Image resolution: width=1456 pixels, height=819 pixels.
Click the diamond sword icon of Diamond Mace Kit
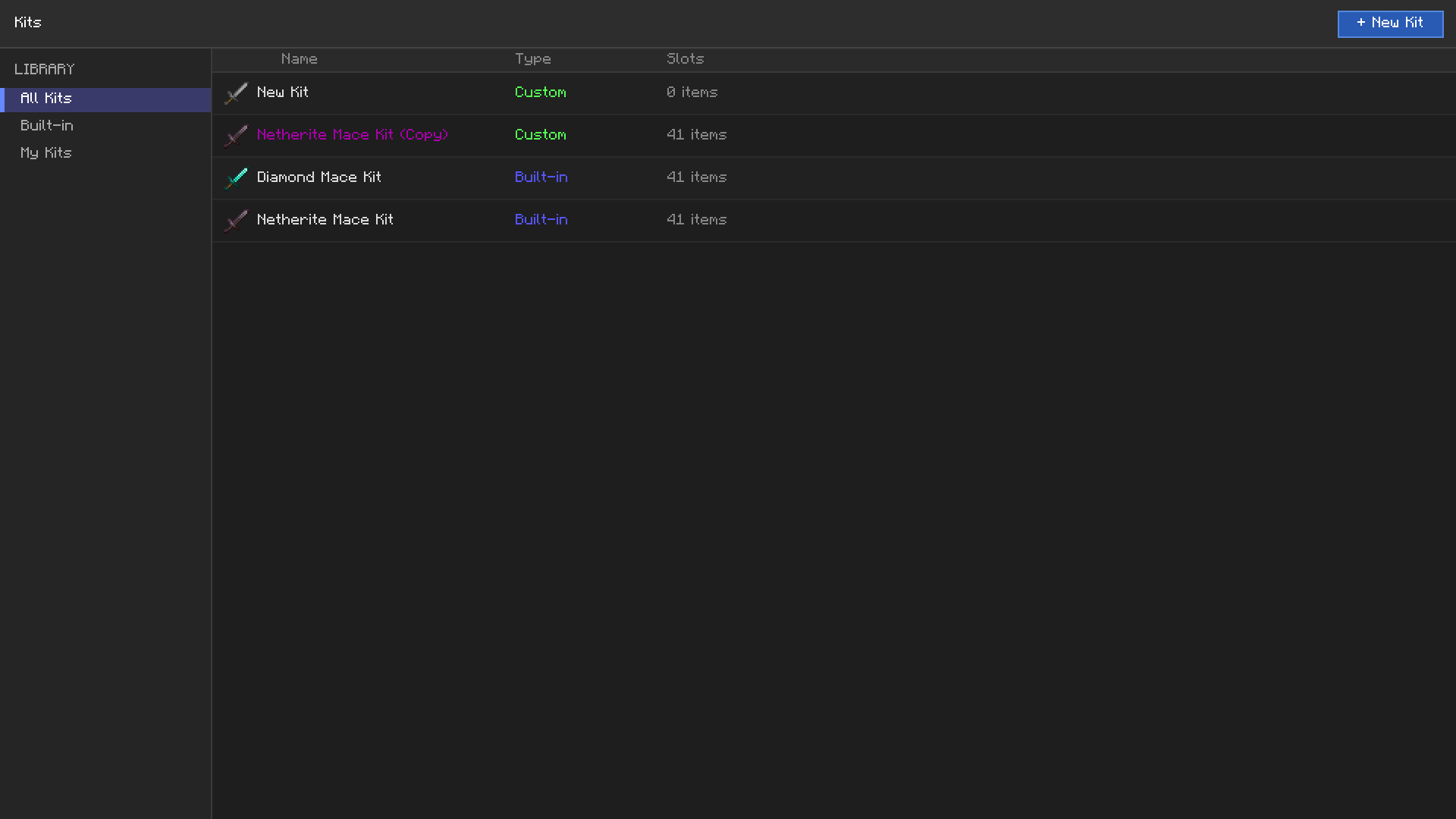coord(236,178)
